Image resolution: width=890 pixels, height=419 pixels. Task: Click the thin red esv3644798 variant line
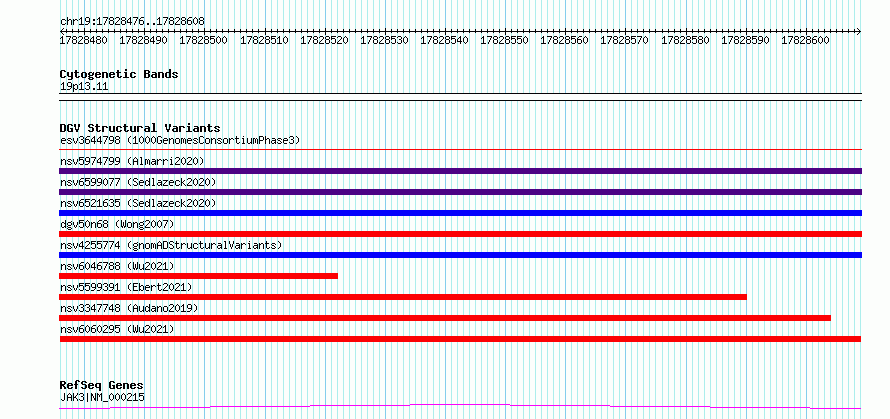point(460,149)
